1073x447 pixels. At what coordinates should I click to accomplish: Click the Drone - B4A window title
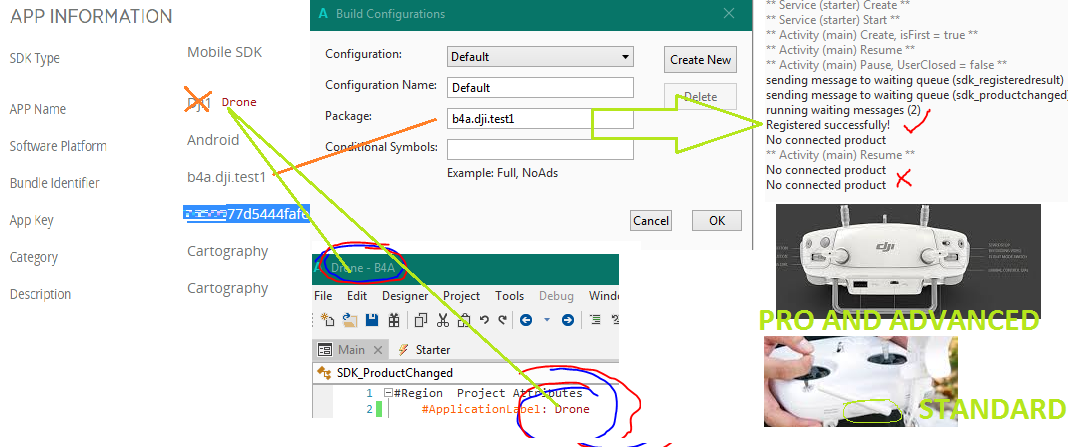(x=363, y=268)
